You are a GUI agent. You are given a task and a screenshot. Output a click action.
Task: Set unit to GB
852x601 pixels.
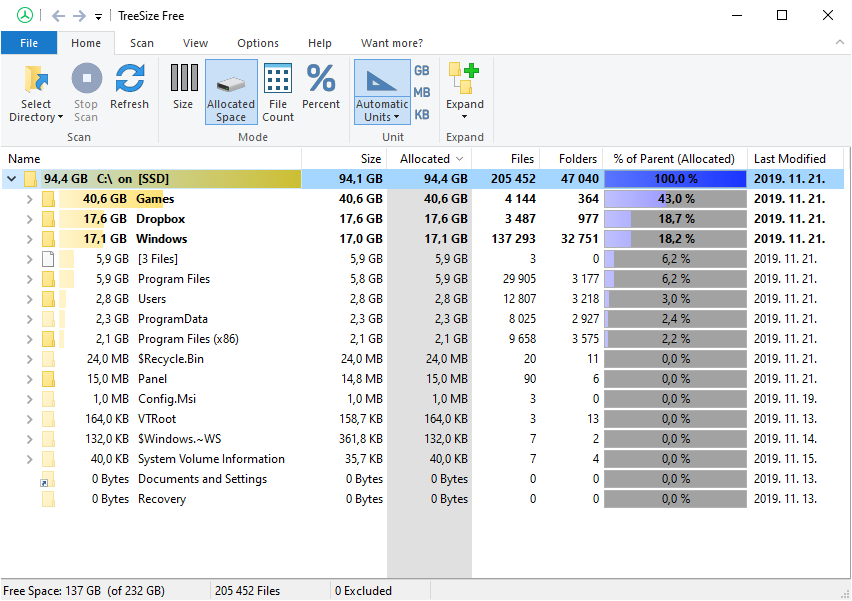422,71
